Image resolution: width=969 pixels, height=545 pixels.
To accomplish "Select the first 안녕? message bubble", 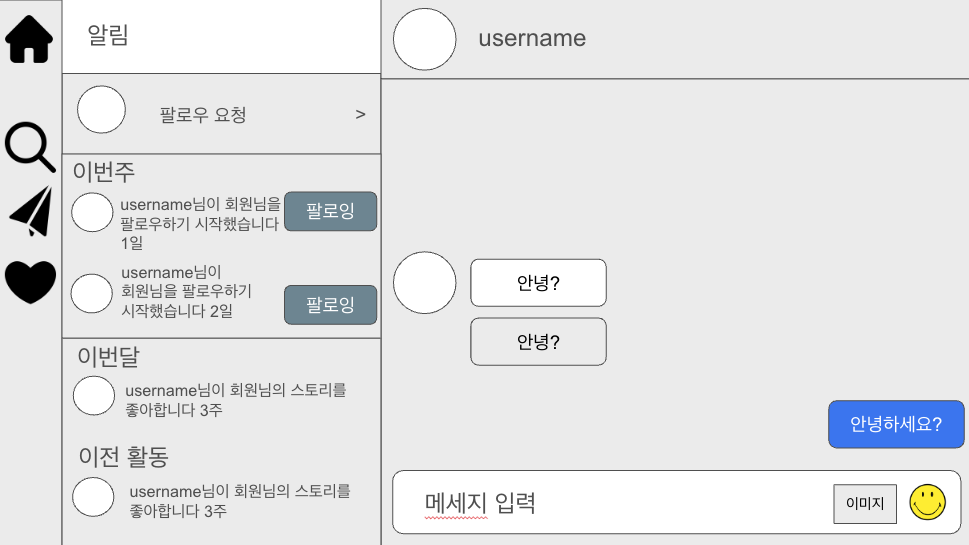I will [x=538, y=283].
